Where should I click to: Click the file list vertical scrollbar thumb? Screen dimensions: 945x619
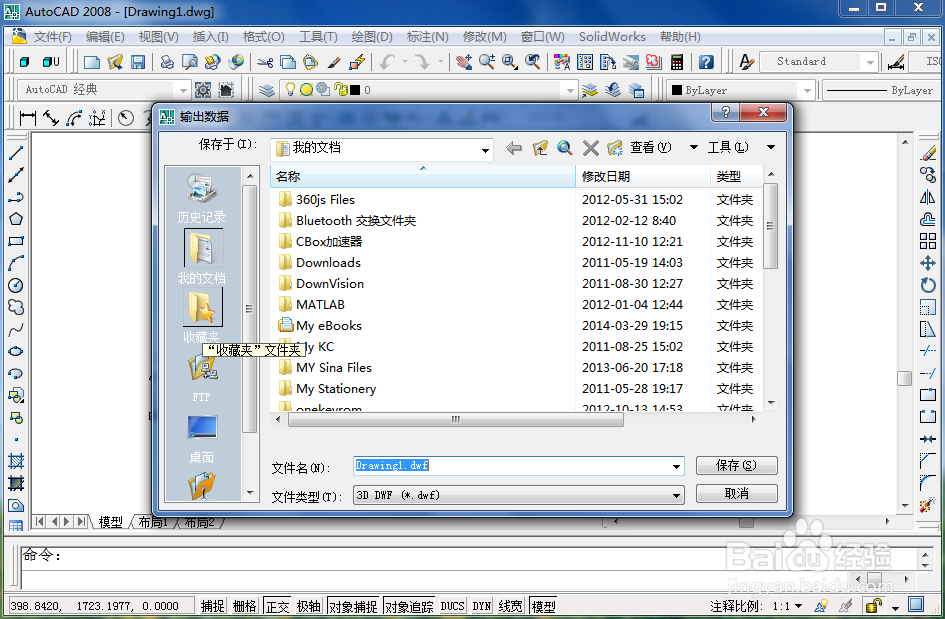click(770, 226)
